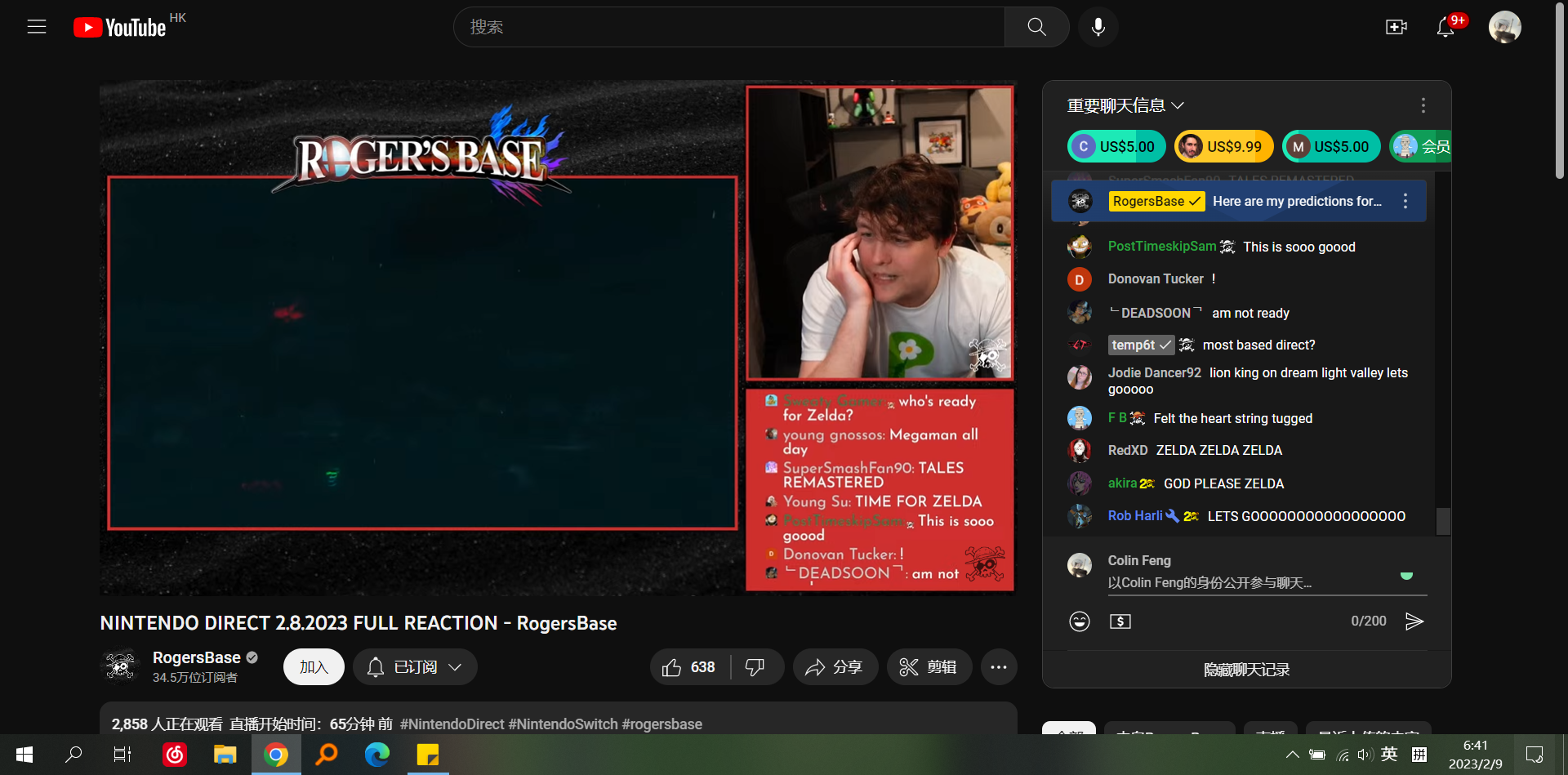
Task: Open Sticky Notes taskbar icon
Action: pyautogui.click(x=428, y=755)
